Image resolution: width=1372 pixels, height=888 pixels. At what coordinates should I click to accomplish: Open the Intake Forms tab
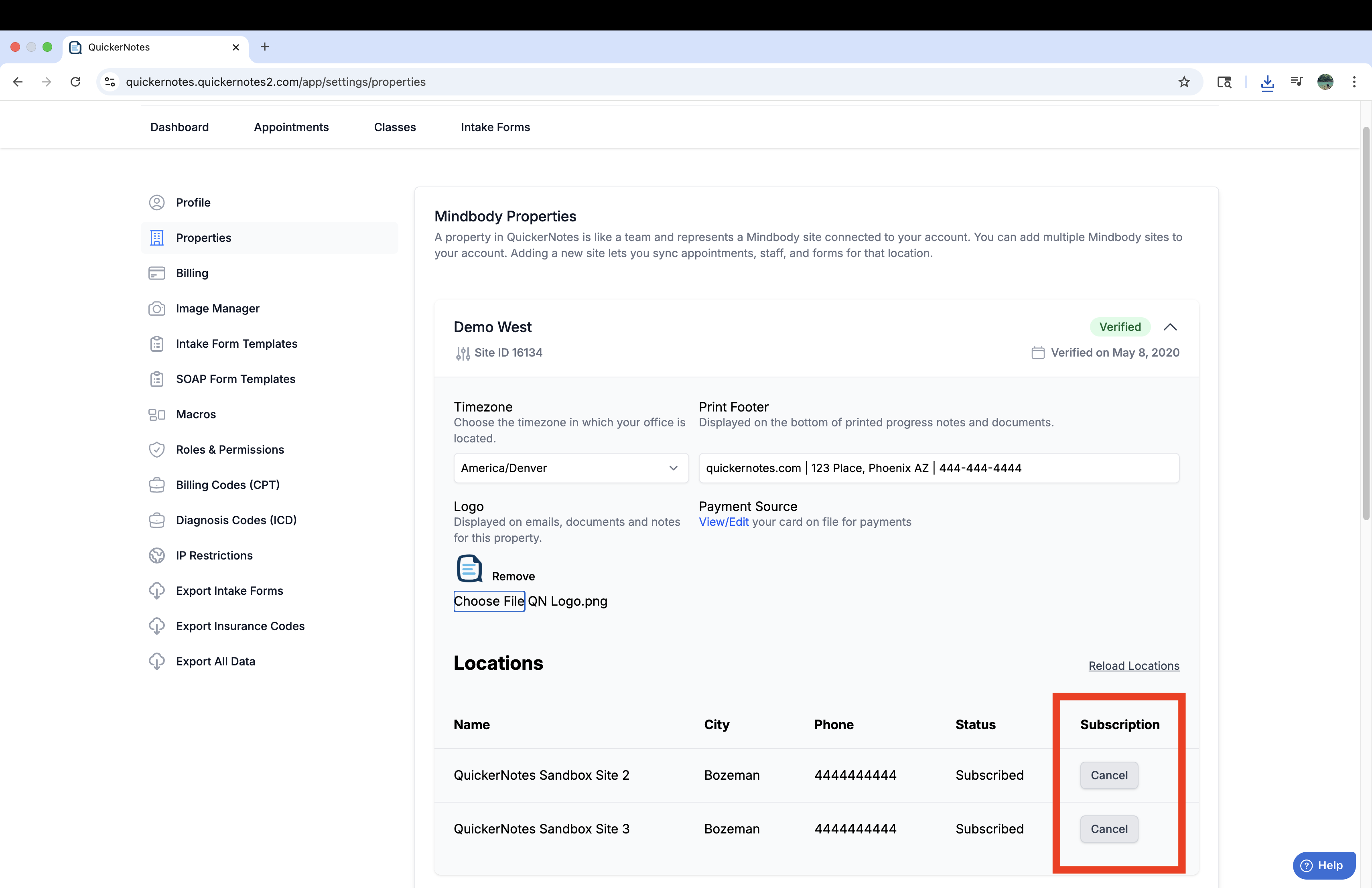pyautogui.click(x=495, y=127)
